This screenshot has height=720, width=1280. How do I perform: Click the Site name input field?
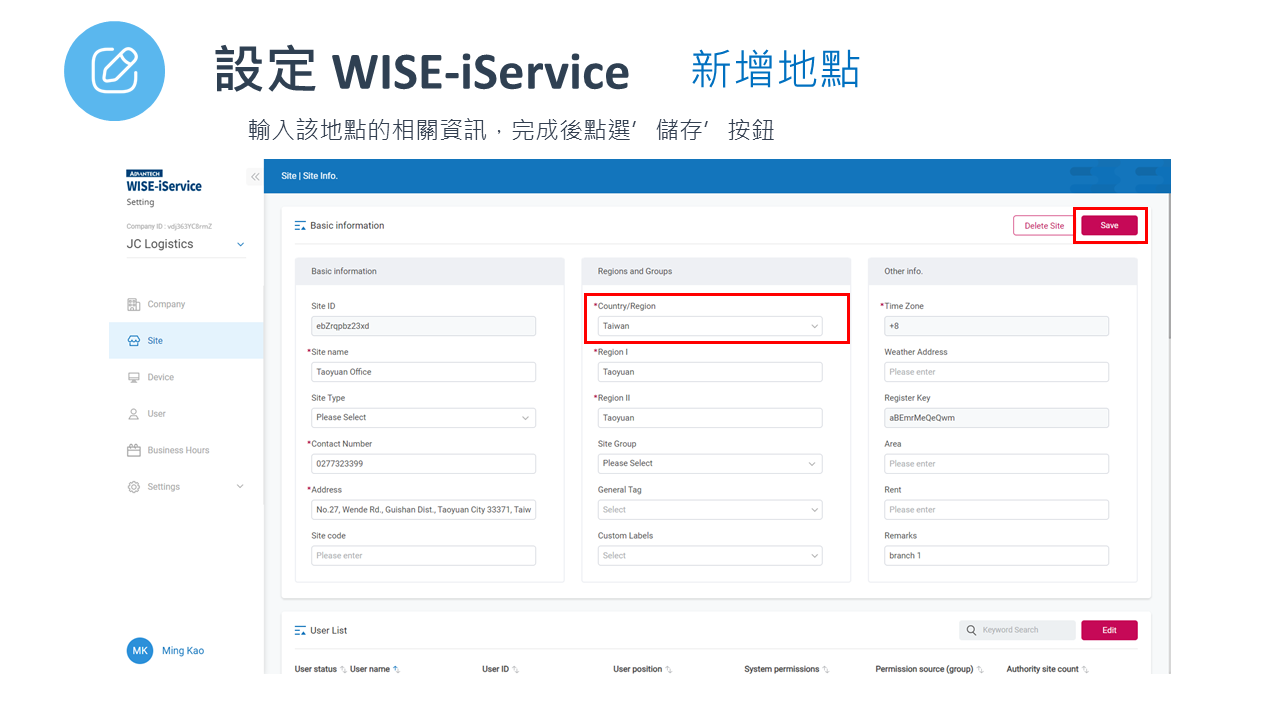[x=423, y=372]
